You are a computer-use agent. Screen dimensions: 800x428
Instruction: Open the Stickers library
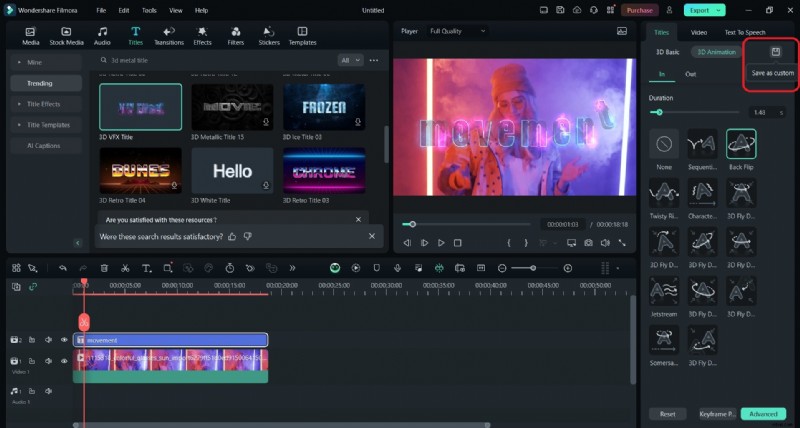[268, 36]
